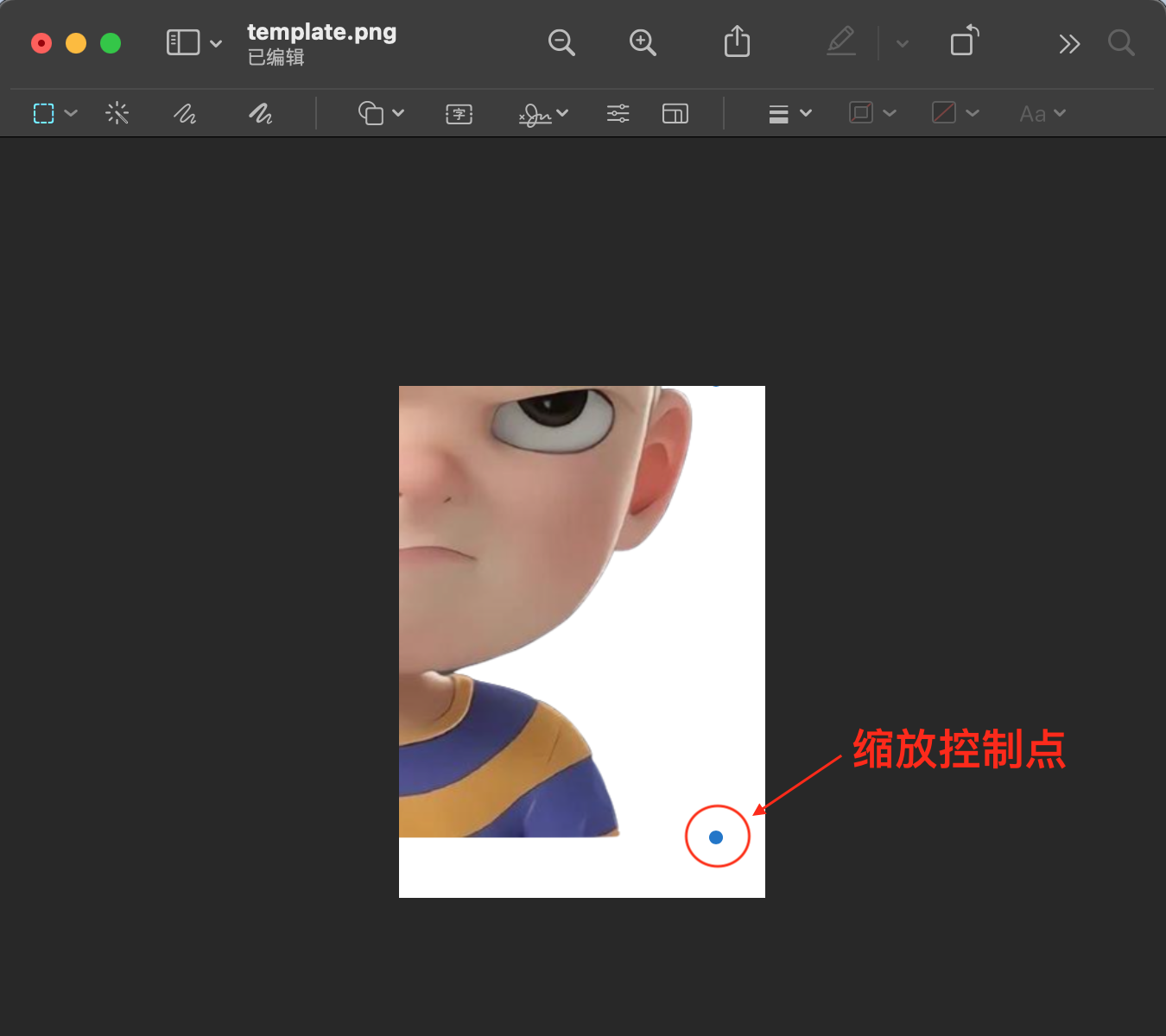Expand the Border Color dropdown chevron
The width and height of the screenshot is (1166, 1036).
tap(890, 113)
